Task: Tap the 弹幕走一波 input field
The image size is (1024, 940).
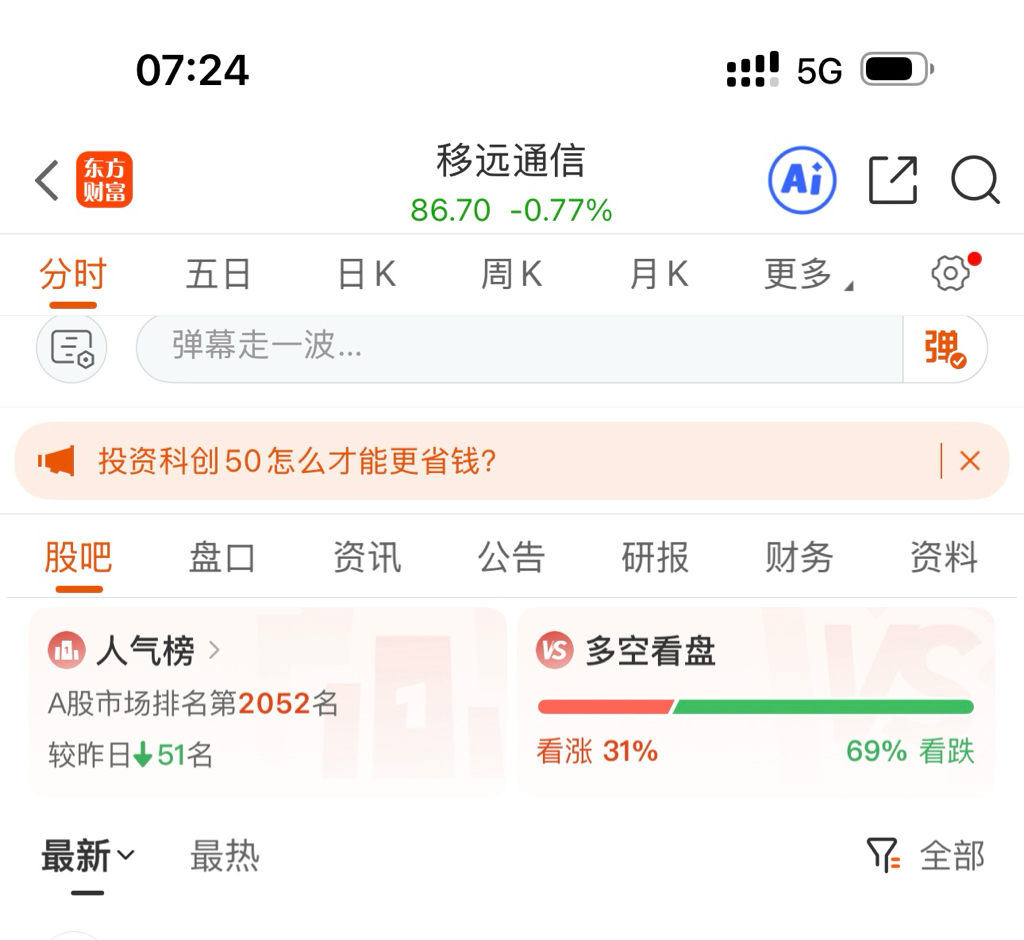Action: (518, 348)
